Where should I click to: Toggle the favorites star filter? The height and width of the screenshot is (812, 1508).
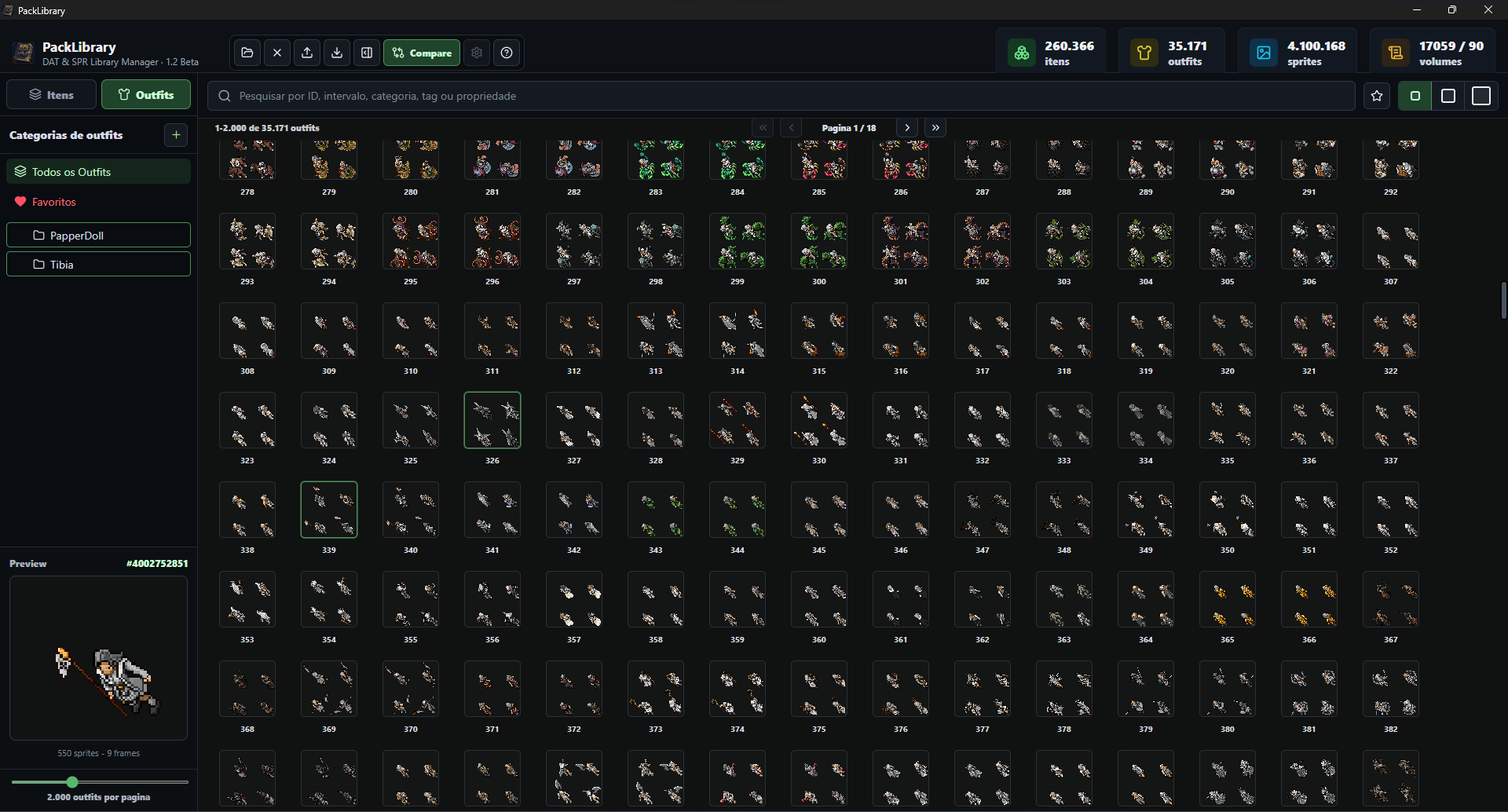point(1377,96)
